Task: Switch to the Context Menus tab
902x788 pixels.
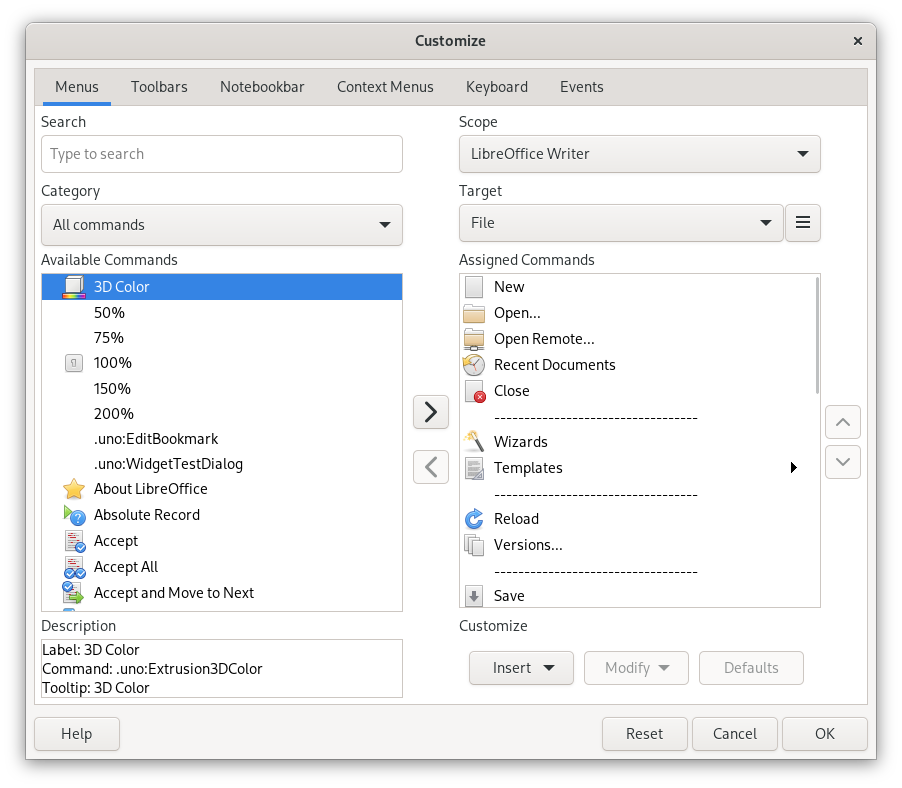Action: coord(385,87)
